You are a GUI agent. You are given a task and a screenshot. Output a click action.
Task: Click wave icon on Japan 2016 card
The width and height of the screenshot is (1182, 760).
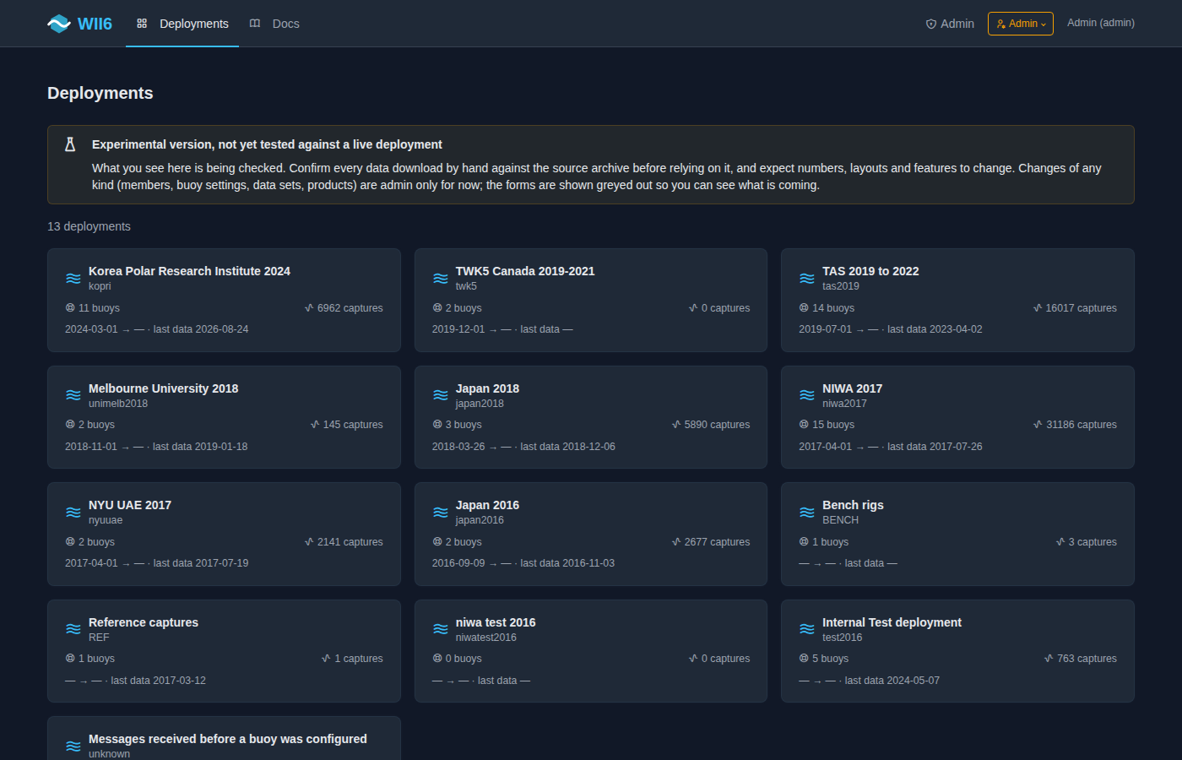[x=440, y=512]
